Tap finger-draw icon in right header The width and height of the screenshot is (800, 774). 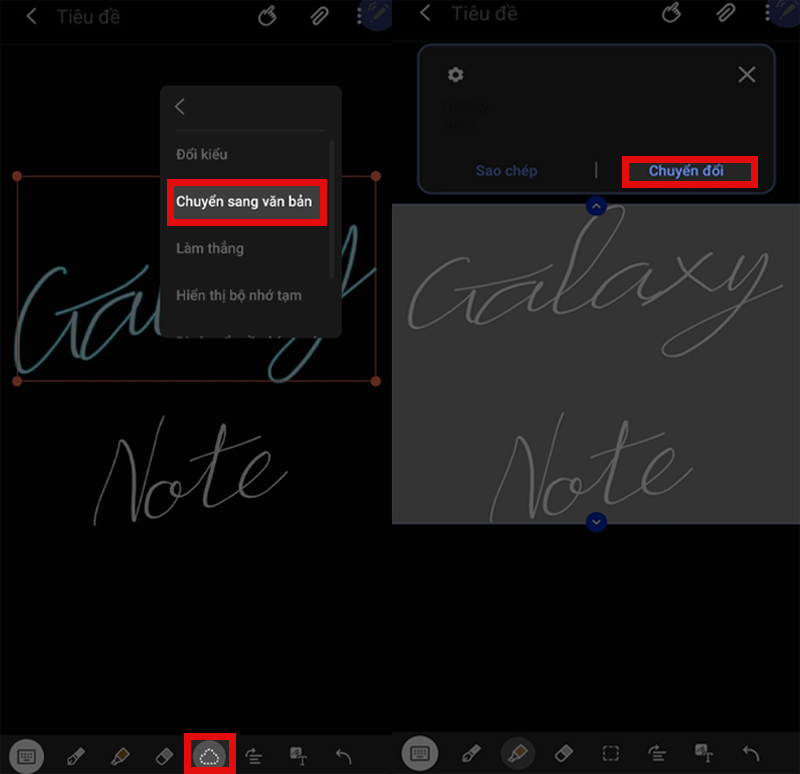point(671,13)
